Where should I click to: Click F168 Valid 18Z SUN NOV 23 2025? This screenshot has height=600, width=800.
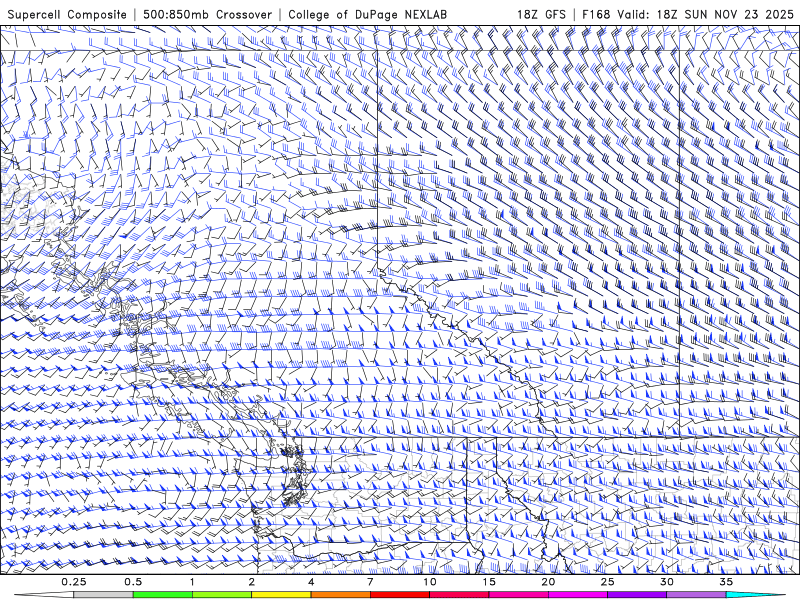click(688, 14)
